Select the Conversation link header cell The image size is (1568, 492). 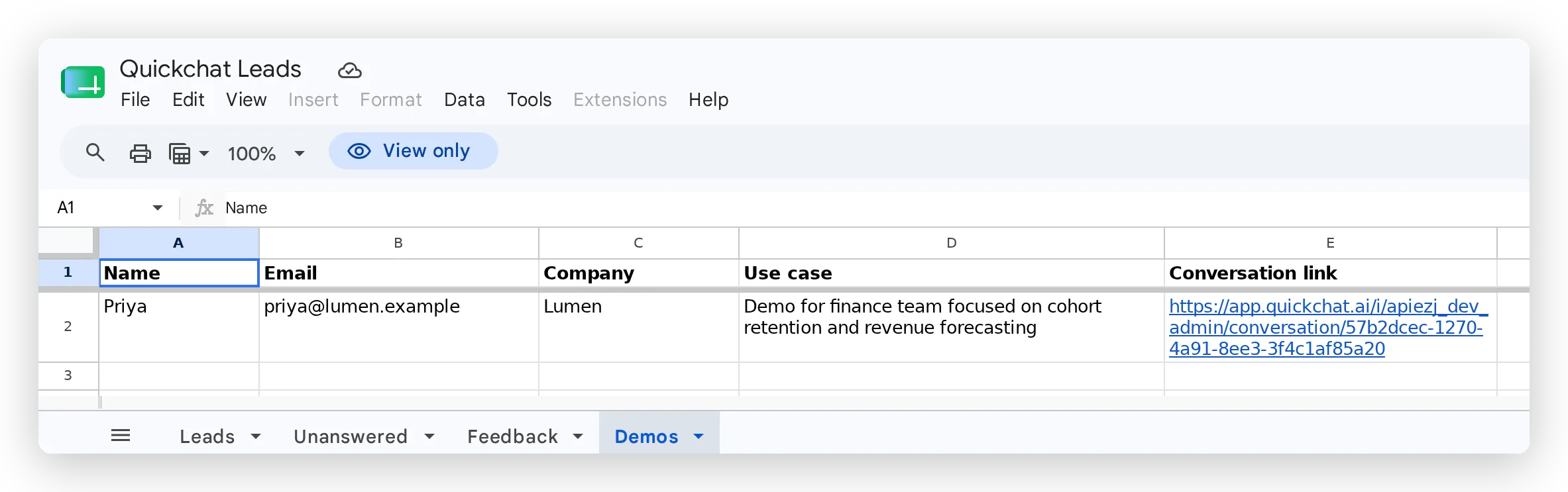click(x=1330, y=273)
